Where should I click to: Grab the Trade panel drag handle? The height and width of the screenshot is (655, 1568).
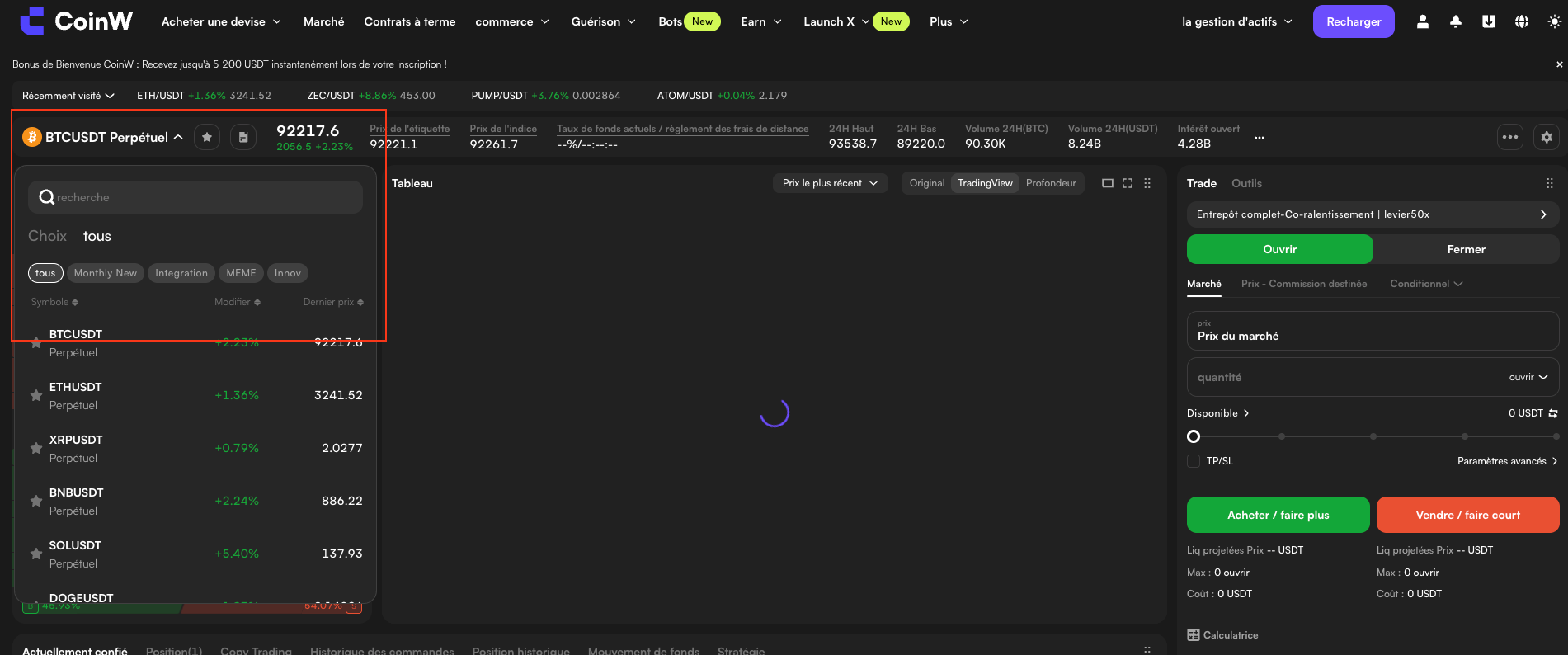(x=1550, y=183)
